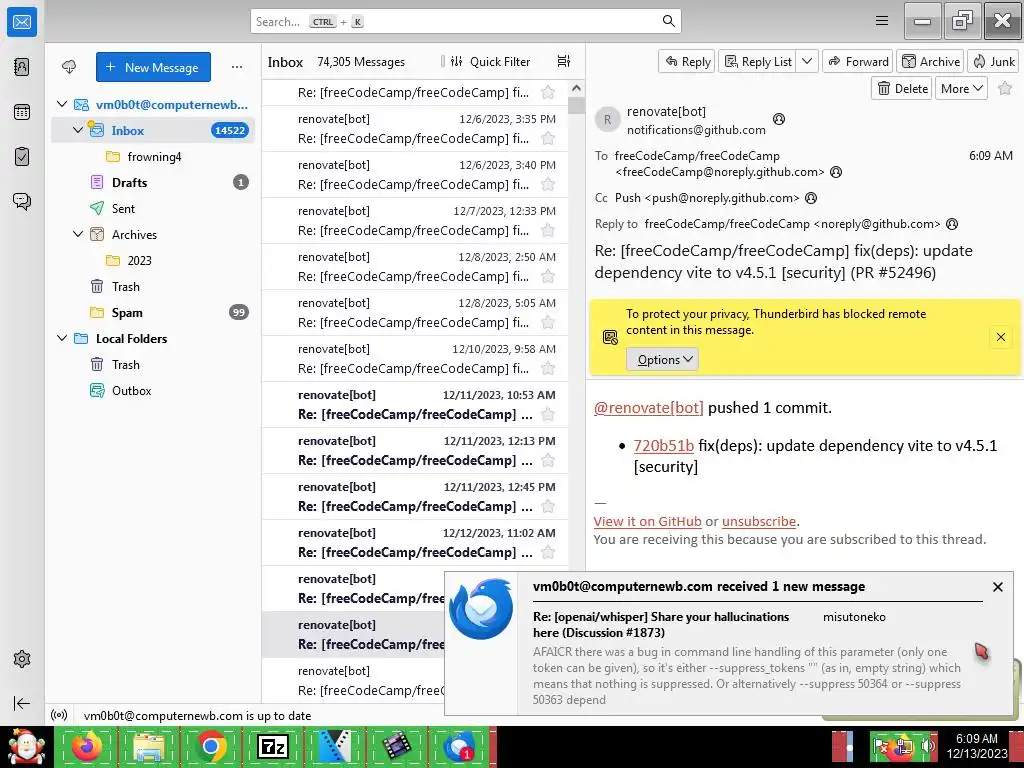This screenshot has width=1024, height=768.
Task: Star the 12/11/2023, 10:53 AM message
Action: pos(548,414)
